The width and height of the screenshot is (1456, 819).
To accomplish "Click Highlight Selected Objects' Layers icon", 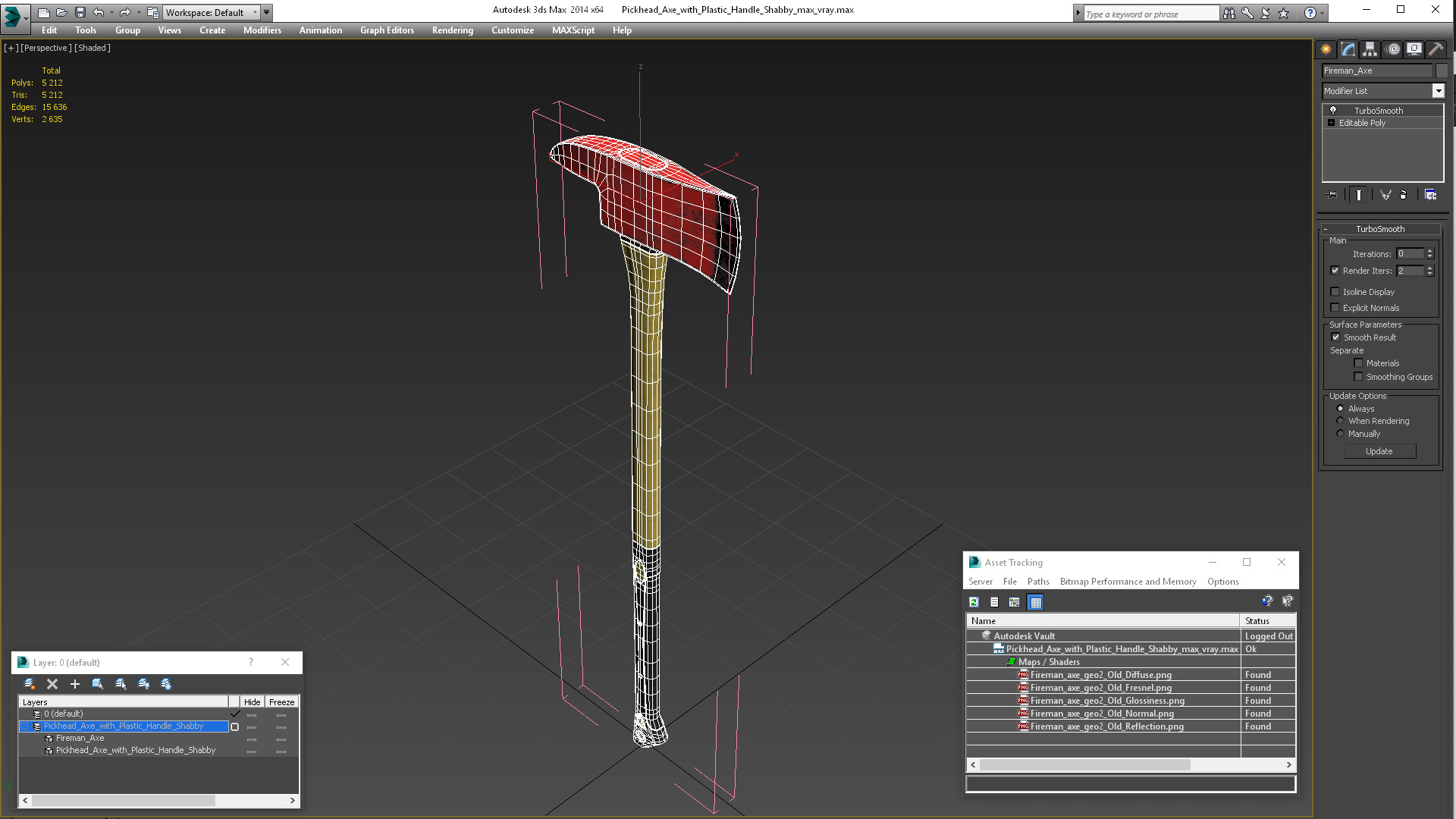I will [121, 684].
